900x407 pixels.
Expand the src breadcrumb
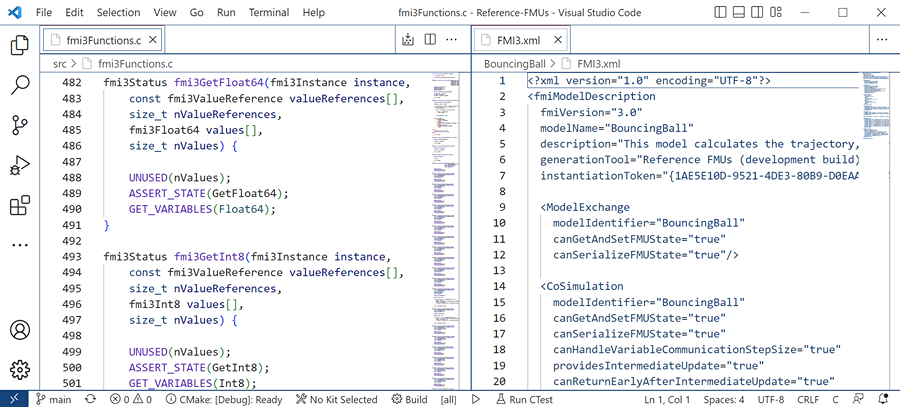pyautogui.click(x=60, y=64)
